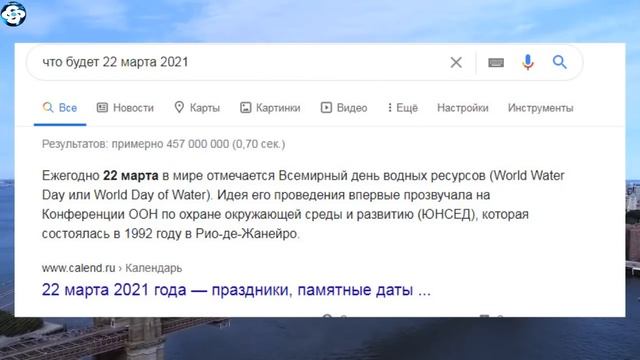
Task: Switch to the 'Картинки' tab
Action: click(270, 108)
